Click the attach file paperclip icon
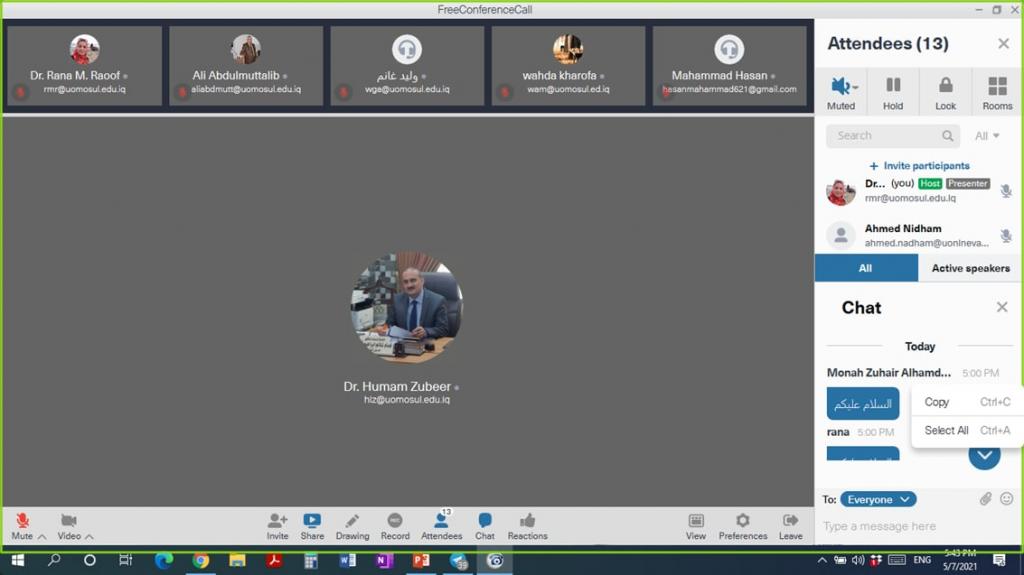The width and height of the screenshot is (1024, 575). tap(985, 499)
